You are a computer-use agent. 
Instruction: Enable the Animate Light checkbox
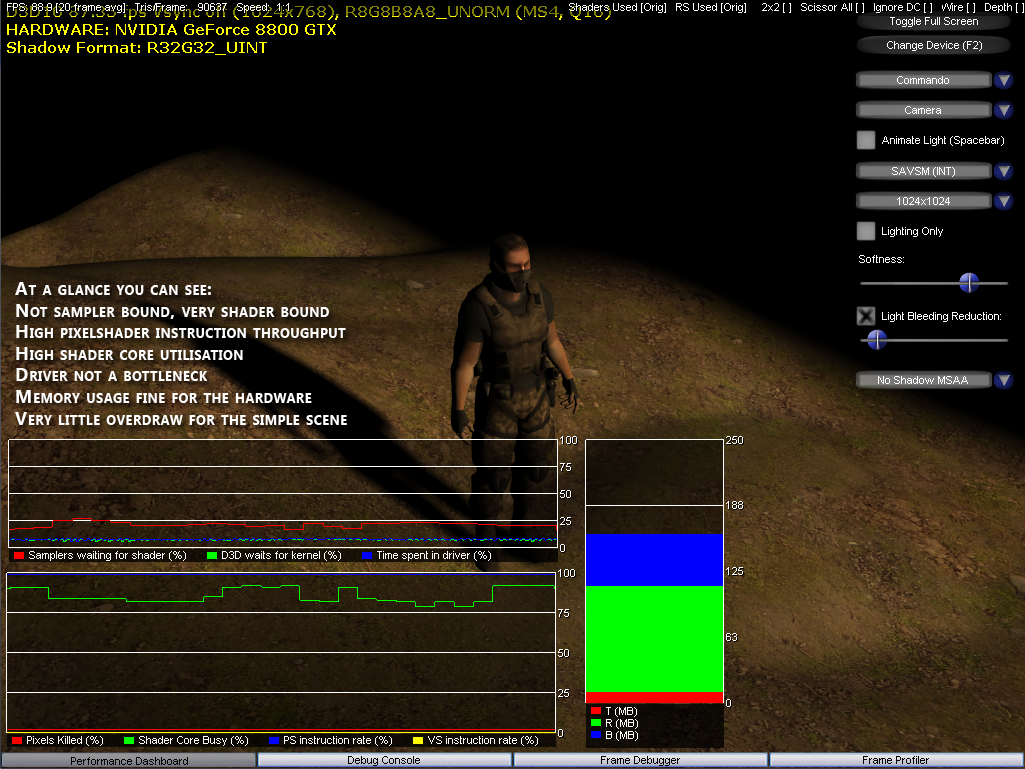tap(865, 140)
